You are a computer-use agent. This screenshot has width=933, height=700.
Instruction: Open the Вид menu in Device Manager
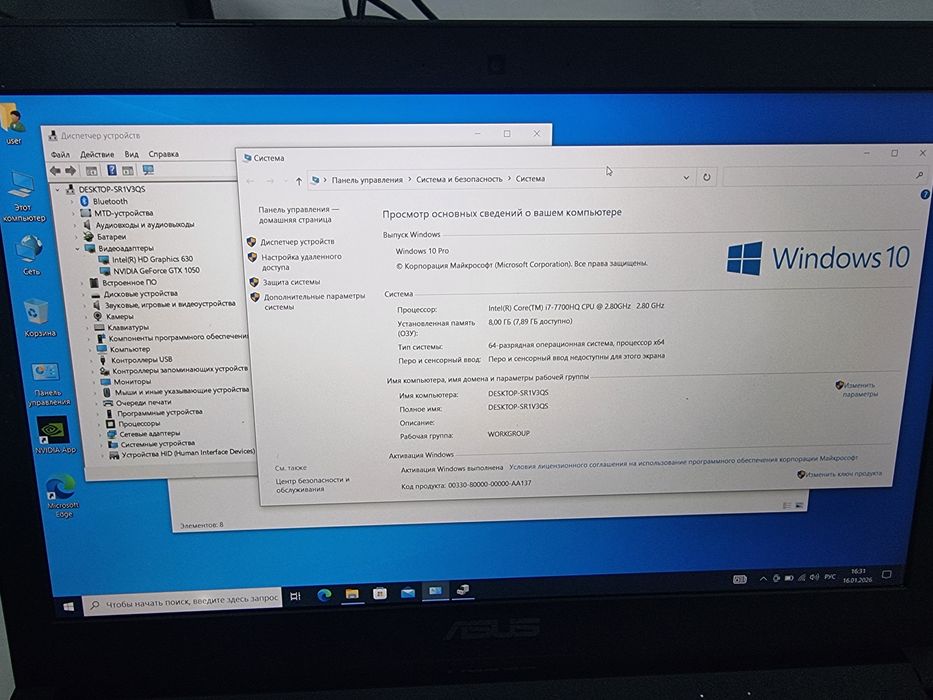132,154
